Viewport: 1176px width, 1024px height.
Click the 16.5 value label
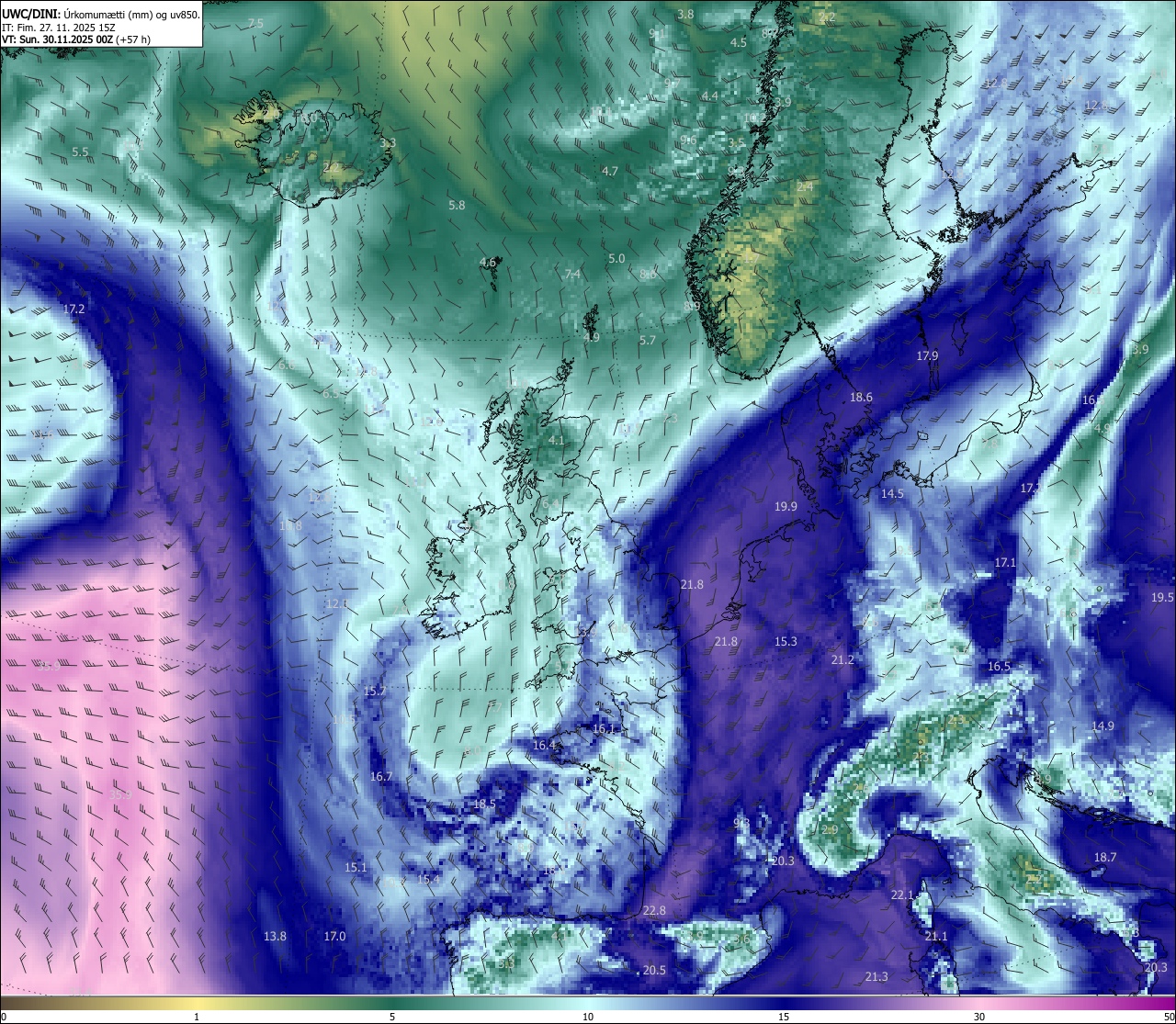[x=999, y=667]
